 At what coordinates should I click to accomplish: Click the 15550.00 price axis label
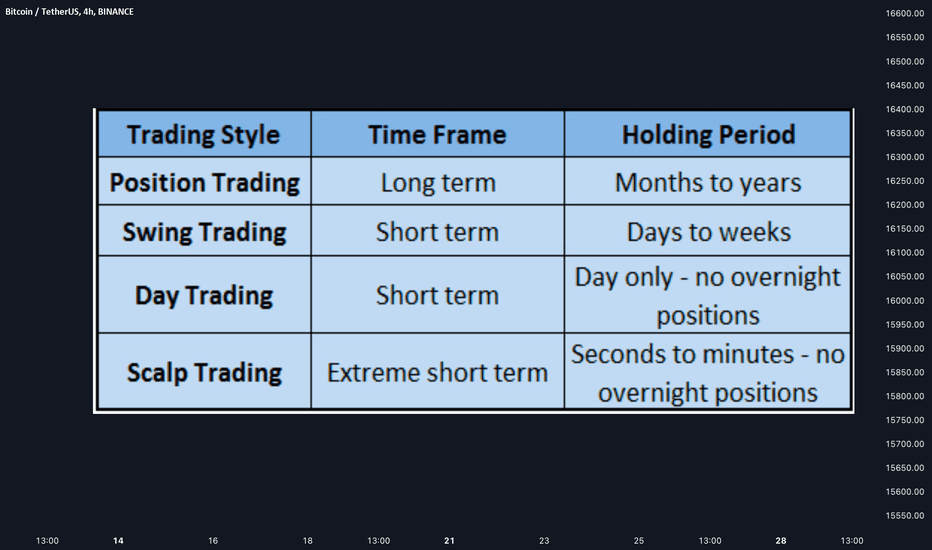pos(905,516)
